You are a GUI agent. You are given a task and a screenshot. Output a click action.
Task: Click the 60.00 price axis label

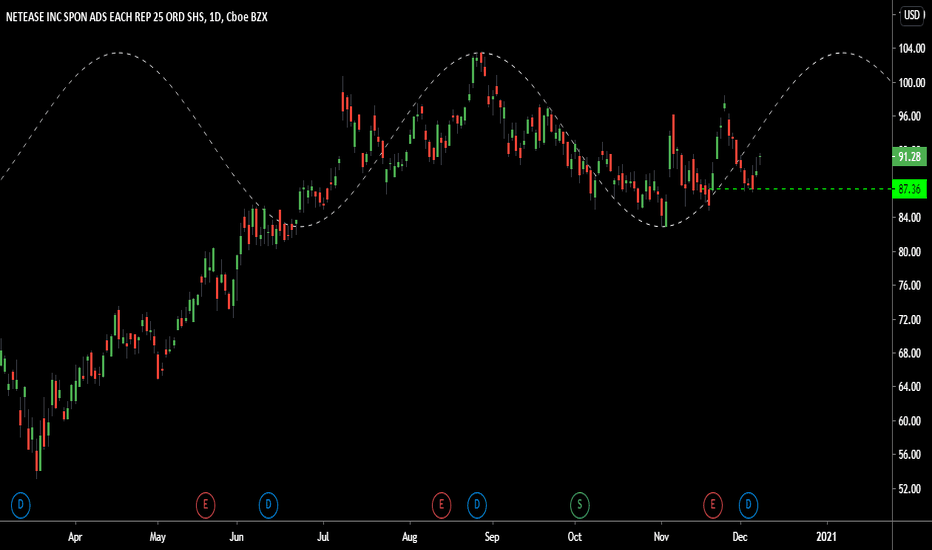911,420
